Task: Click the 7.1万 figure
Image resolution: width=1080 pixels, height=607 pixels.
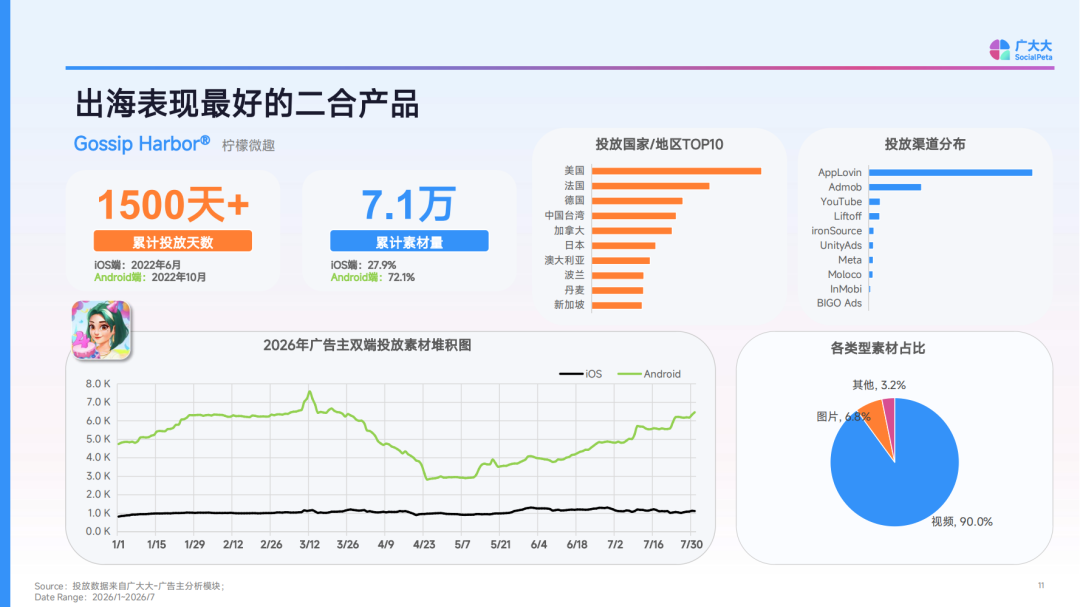Action: 408,204
